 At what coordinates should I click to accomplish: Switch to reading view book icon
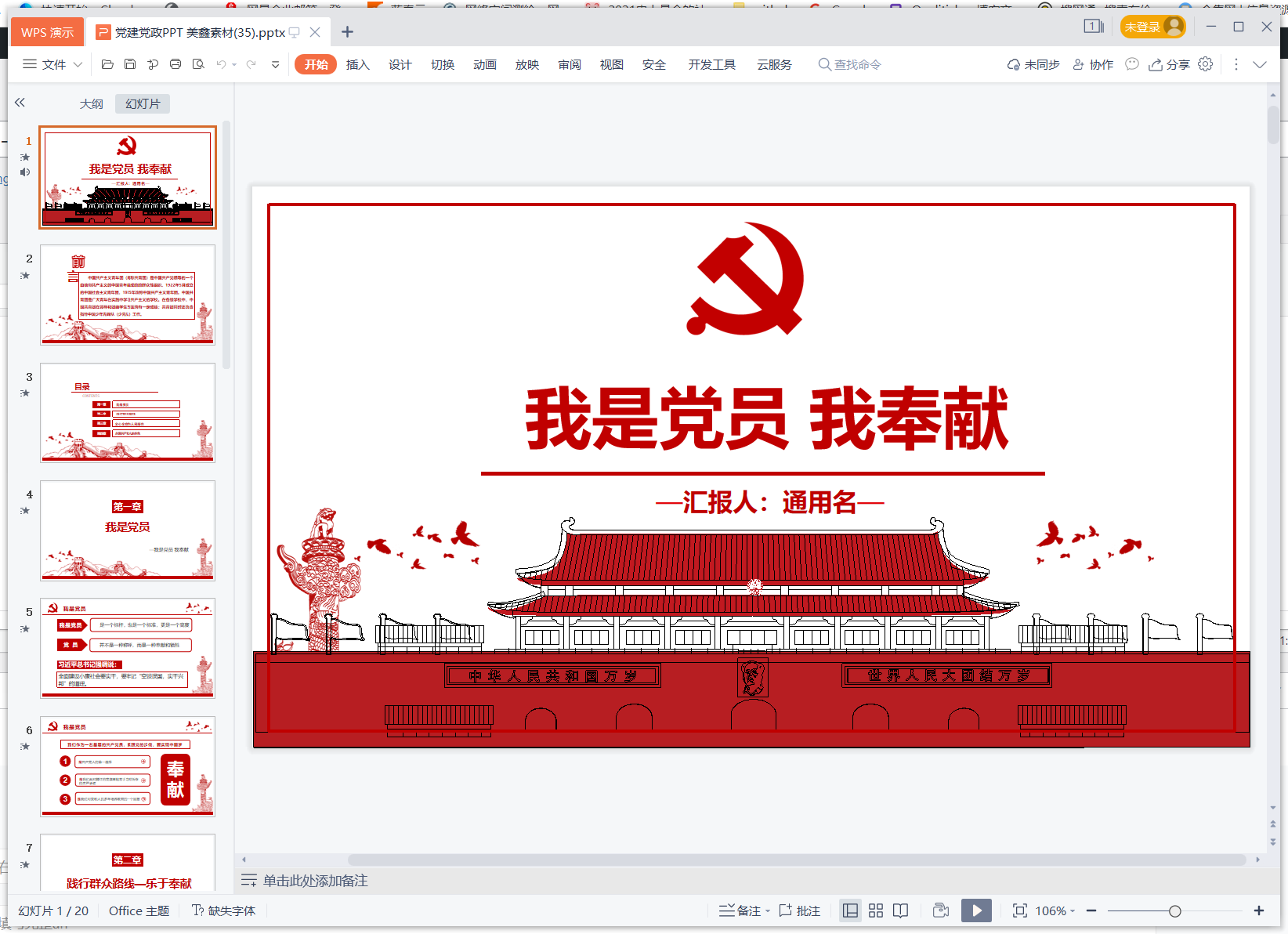coord(901,910)
